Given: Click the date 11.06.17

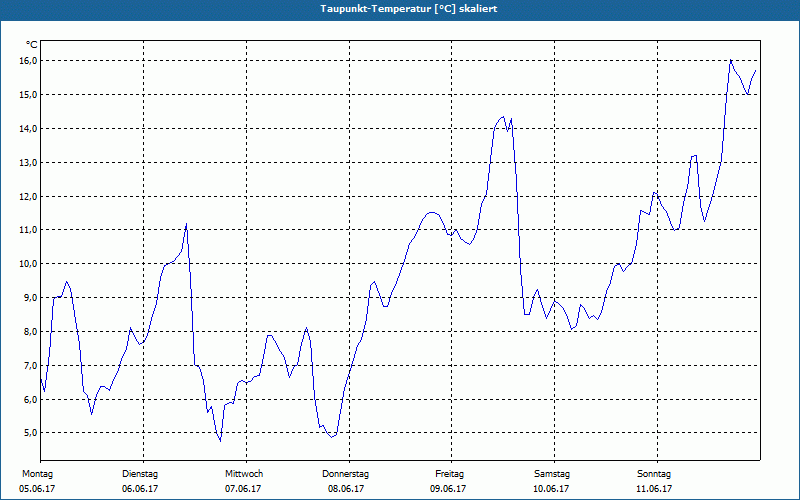Looking at the screenshot, I should pyautogui.click(x=654, y=489).
